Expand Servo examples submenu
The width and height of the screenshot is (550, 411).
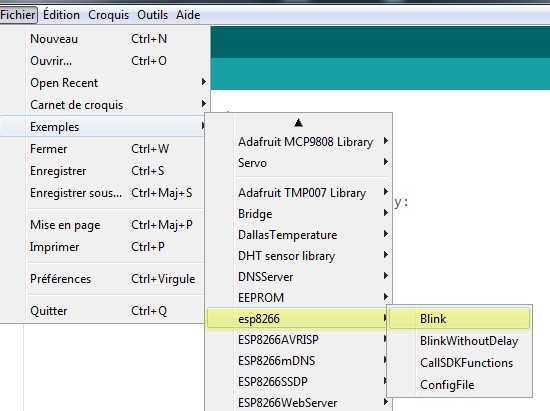click(x=299, y=163)
